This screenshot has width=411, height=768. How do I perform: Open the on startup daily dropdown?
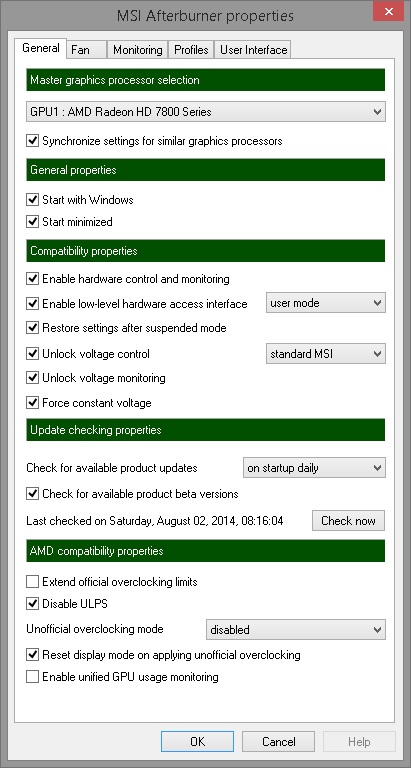pyautogui.click(x=314, y=468)
